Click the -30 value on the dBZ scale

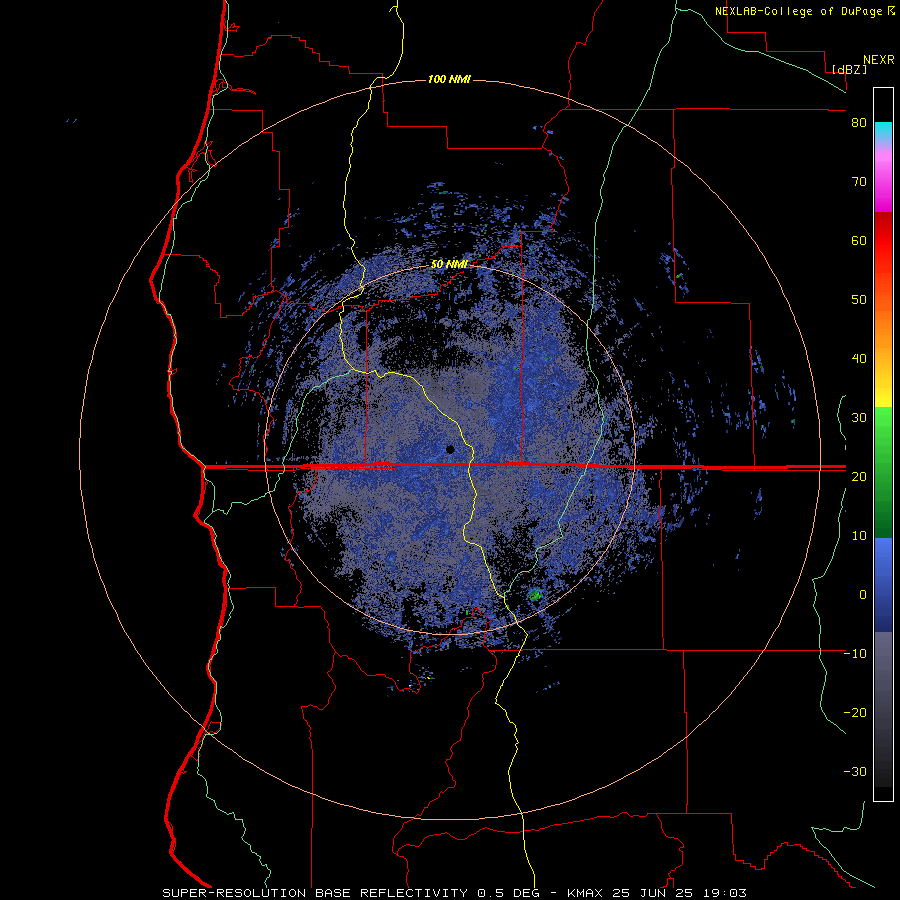855,772
